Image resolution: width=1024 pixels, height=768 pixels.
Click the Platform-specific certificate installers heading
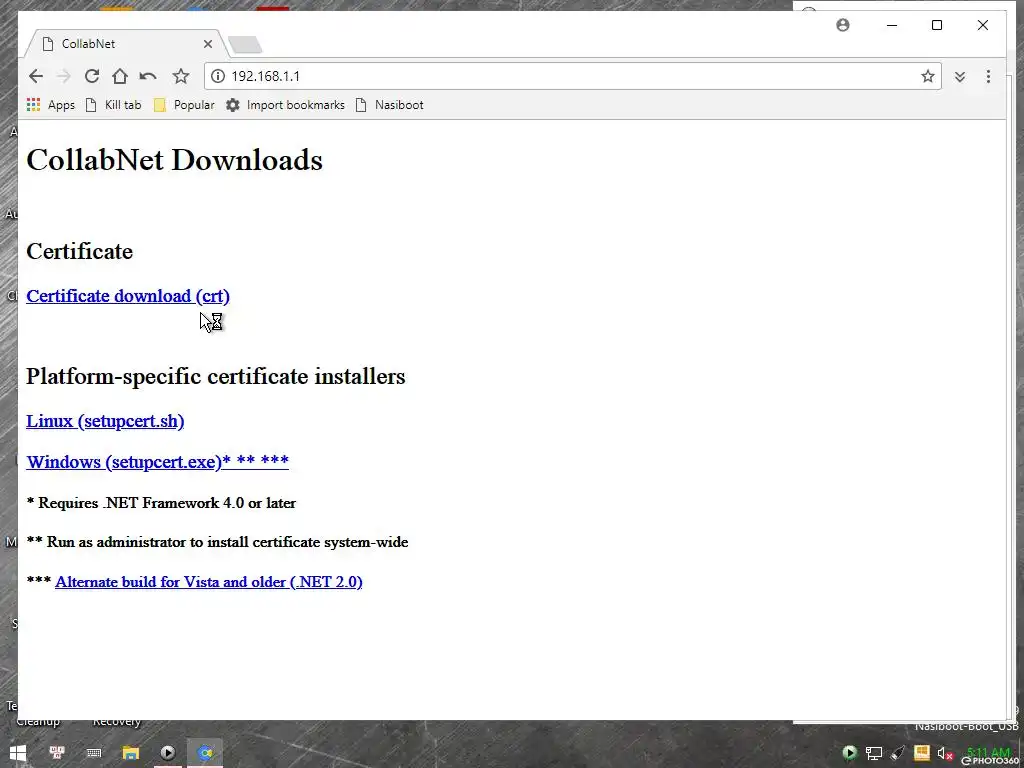(216, 376)
